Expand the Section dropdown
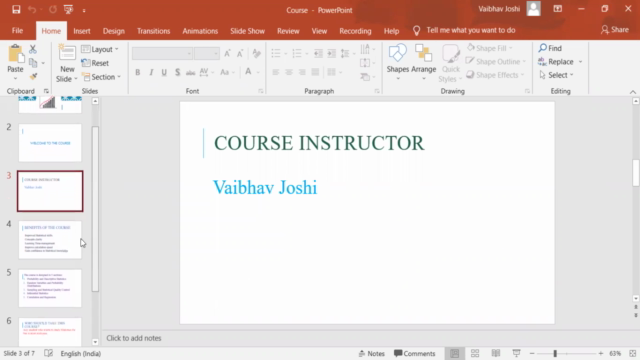This screenshot has width=640, height=360. (102, 77)
